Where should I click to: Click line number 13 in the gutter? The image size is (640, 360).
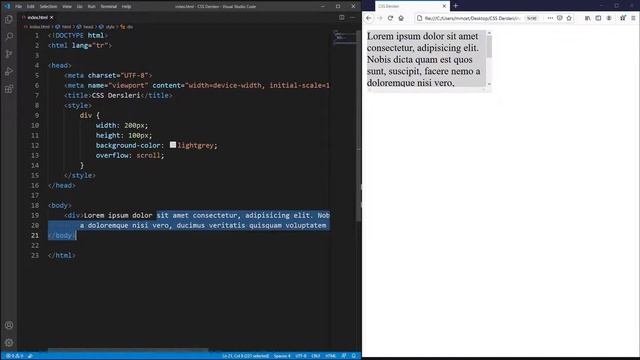[35, 156]
